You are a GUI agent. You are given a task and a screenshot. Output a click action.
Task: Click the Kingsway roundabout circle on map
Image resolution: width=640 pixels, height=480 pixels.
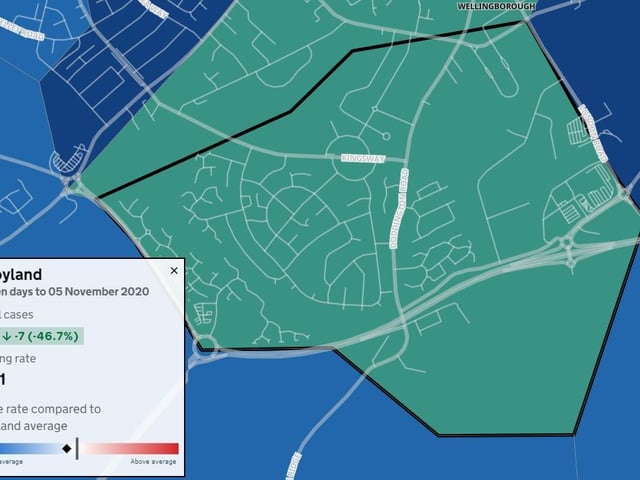click(x=349, y=158)
